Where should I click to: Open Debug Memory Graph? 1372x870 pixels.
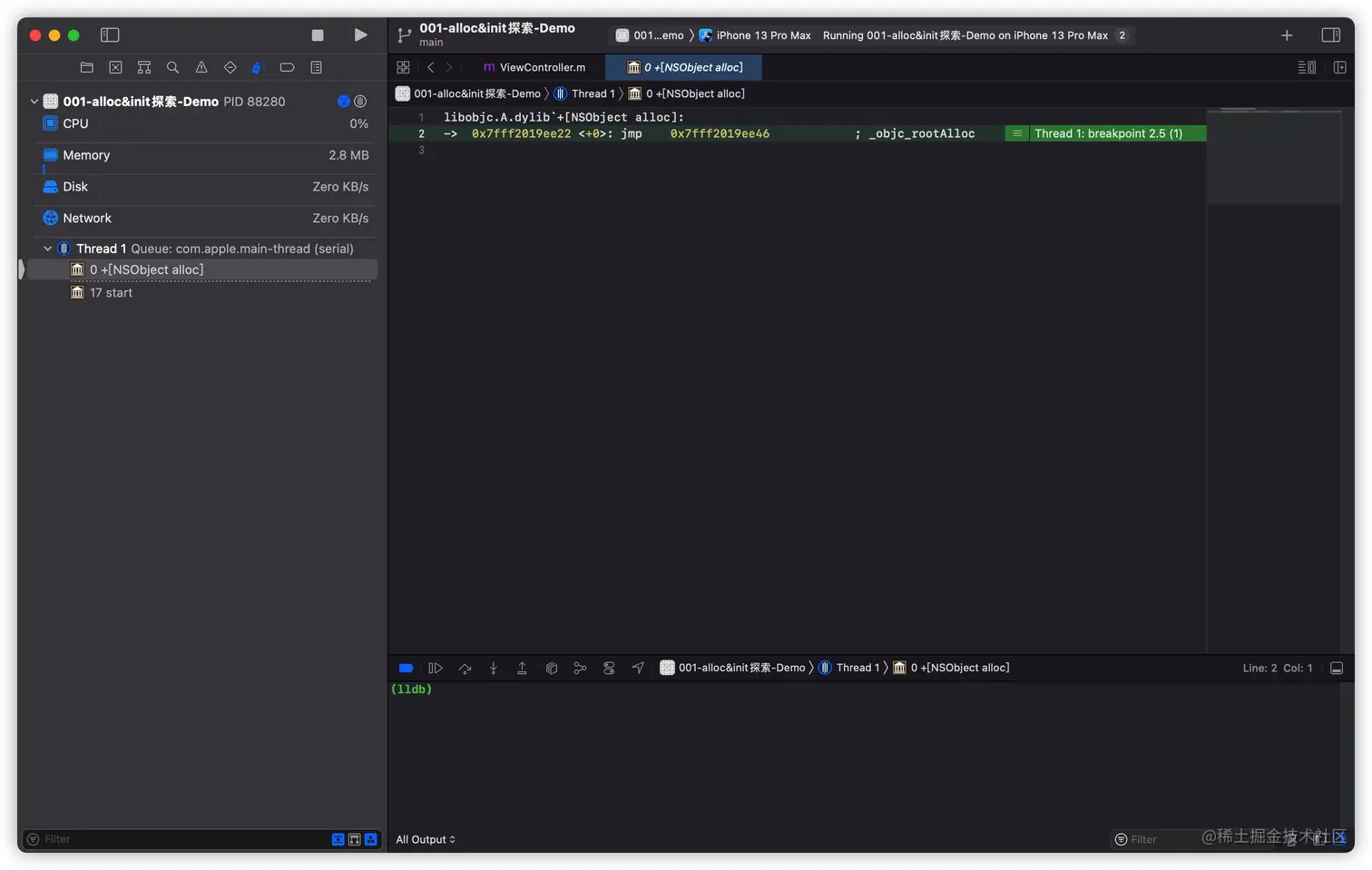tap(580, 668)
